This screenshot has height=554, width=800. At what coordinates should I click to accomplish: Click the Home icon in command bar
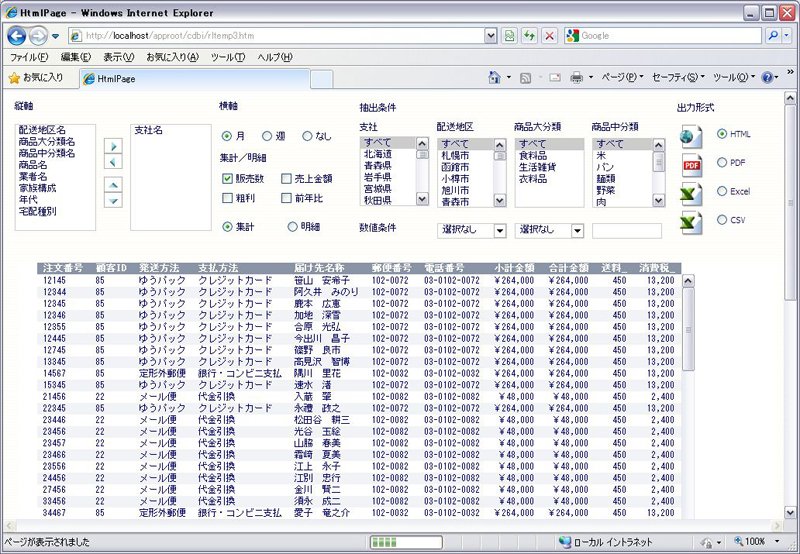coord(494,78)
